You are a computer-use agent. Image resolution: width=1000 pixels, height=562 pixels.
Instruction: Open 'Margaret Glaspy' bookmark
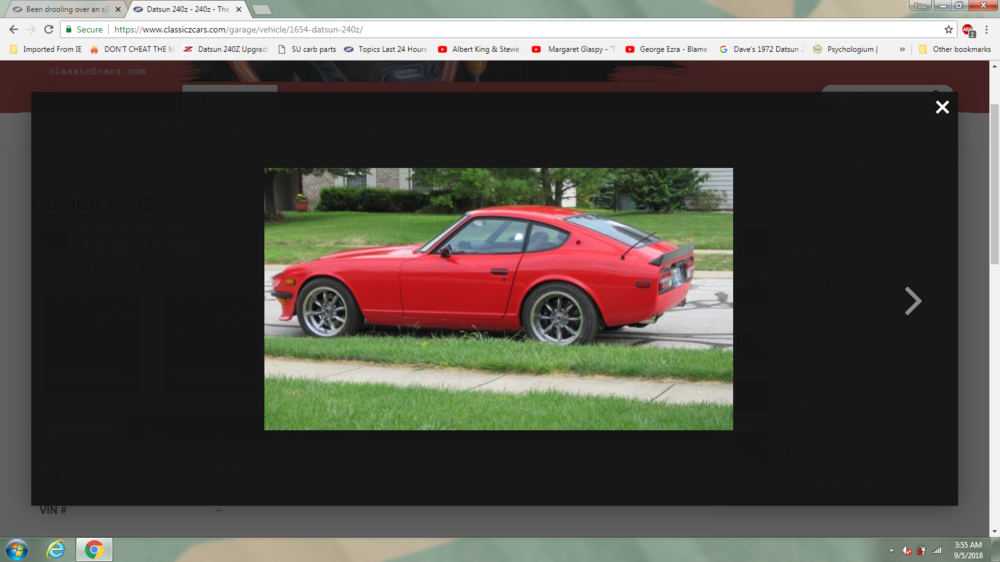[x=574, y=49]
